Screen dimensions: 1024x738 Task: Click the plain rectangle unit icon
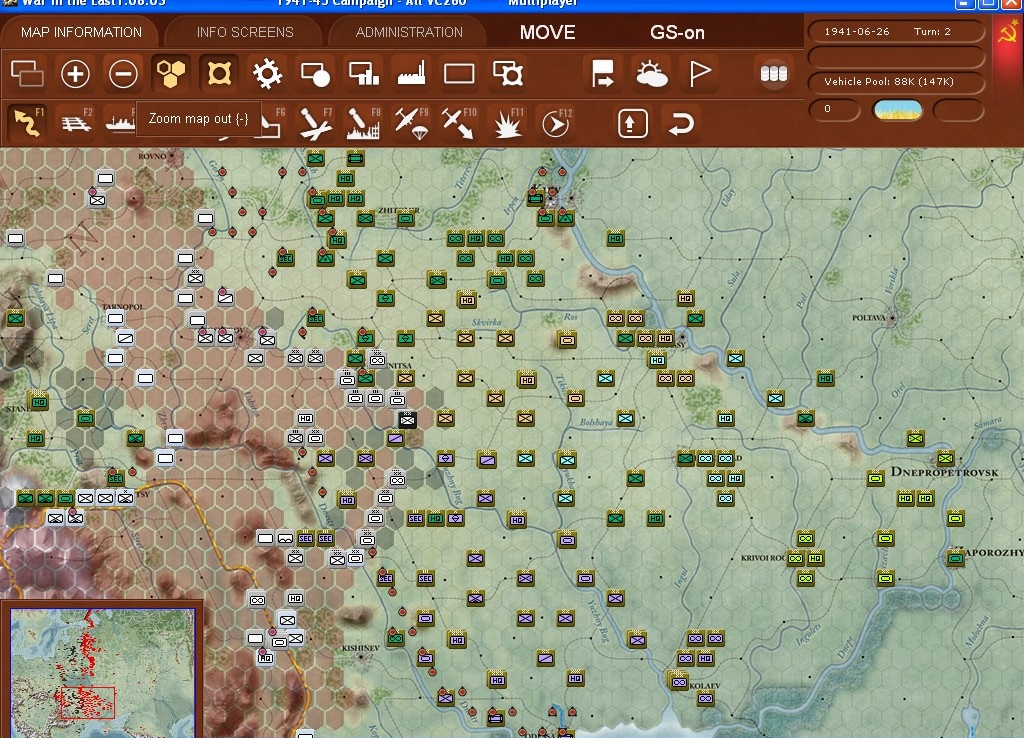click(459, 73)
